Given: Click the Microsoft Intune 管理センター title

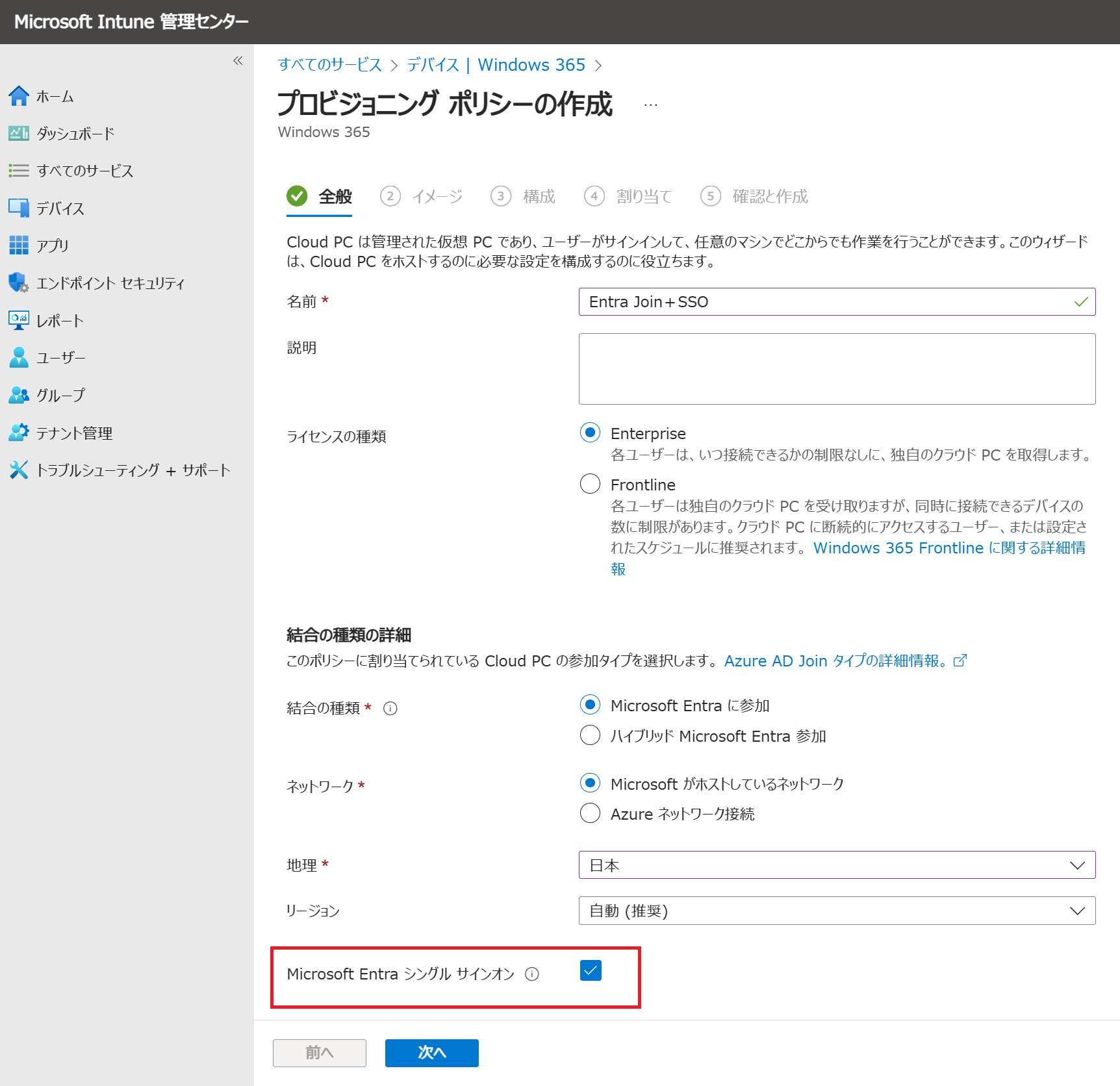Looking at the screenshot, I should coord(131,21).
